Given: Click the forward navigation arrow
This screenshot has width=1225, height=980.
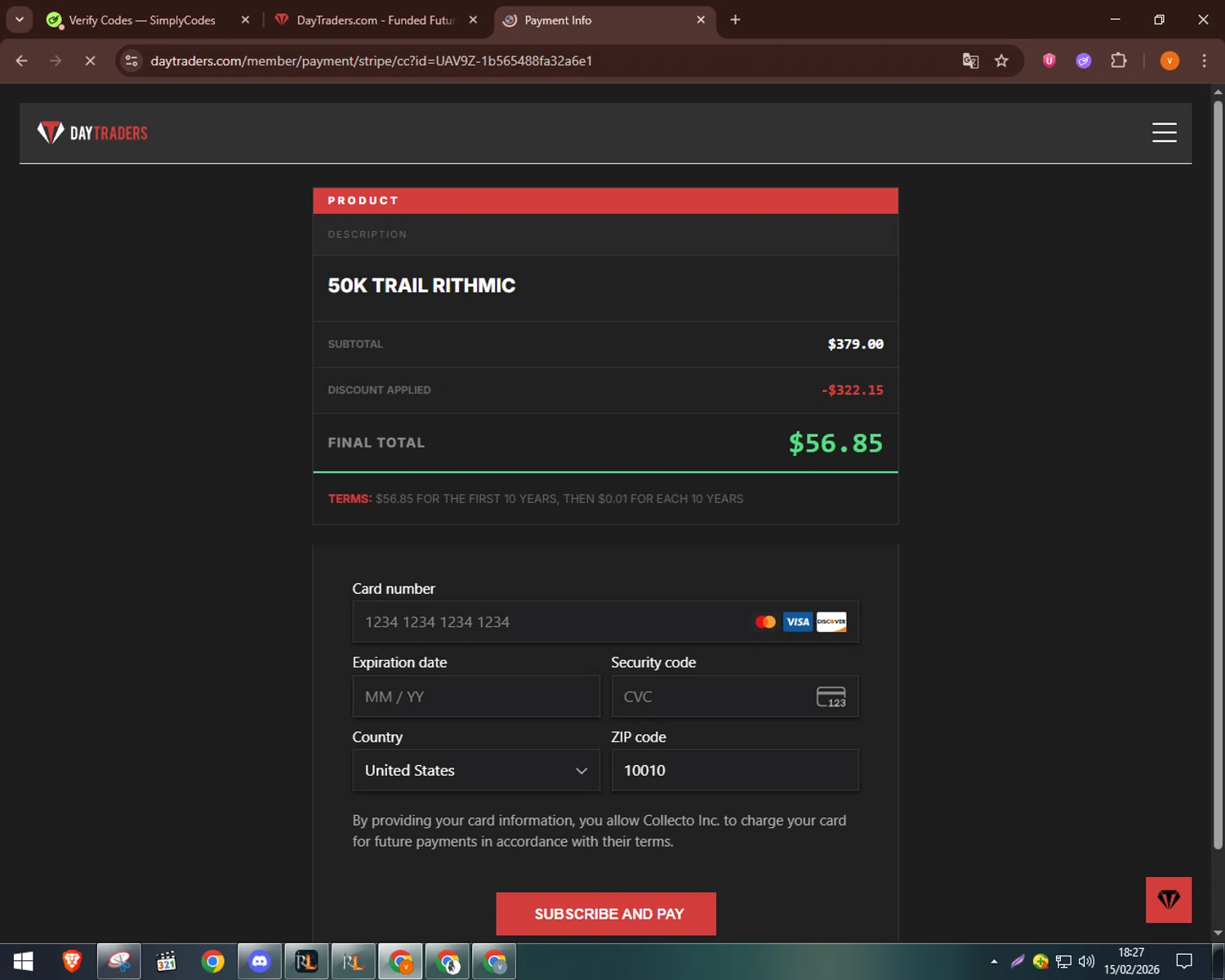Looking at the screenshot, I should 56,60.
